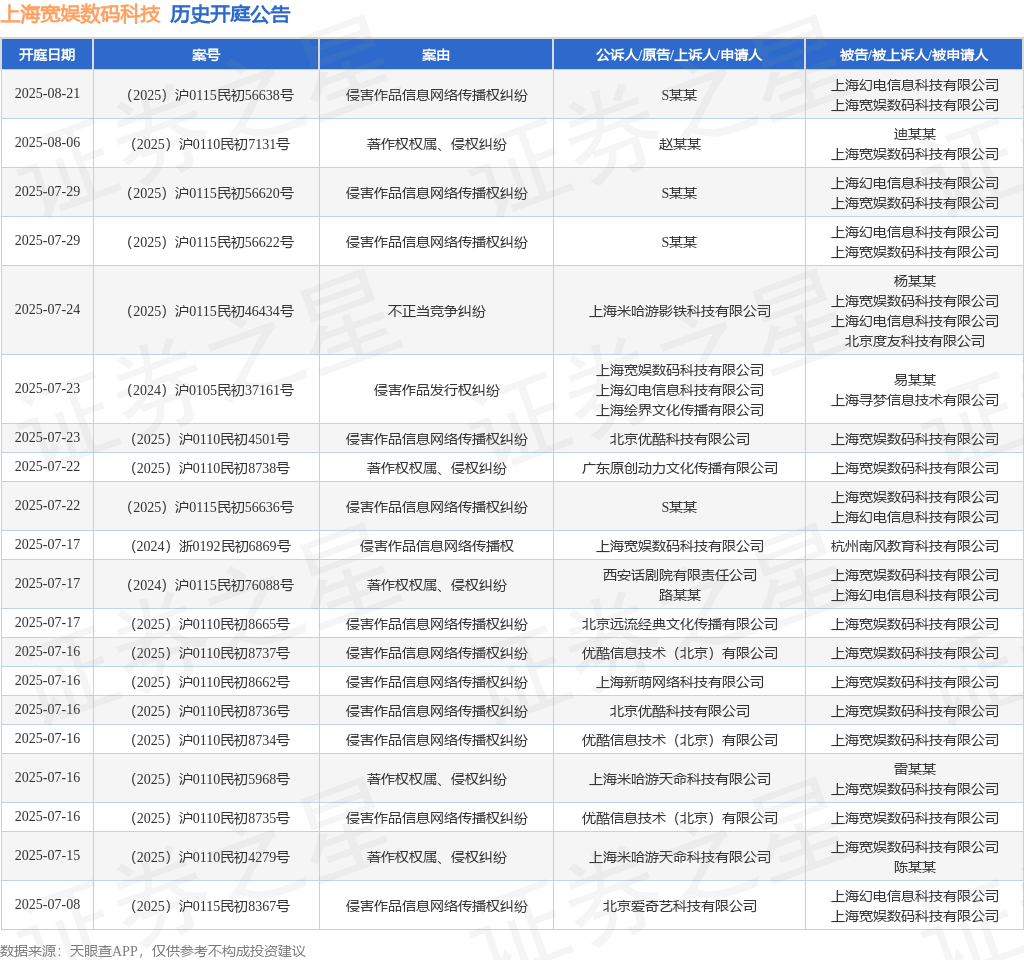Click plaintiff 上海米哈游影铁科技有限公司
1024x960 pixels.
(x=679, y=312)
